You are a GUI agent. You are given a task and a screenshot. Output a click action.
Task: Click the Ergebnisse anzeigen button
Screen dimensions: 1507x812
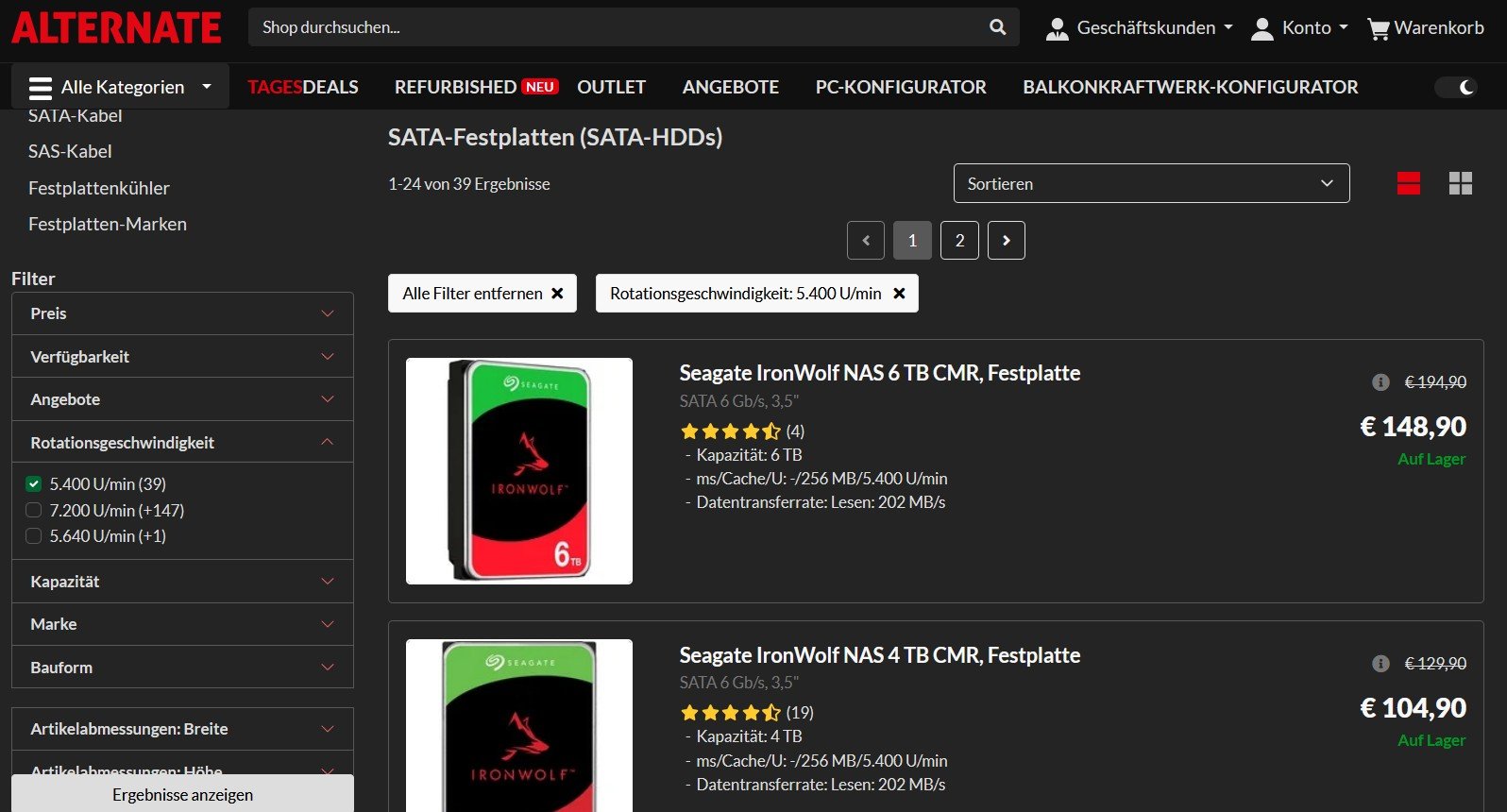(182, 794)
